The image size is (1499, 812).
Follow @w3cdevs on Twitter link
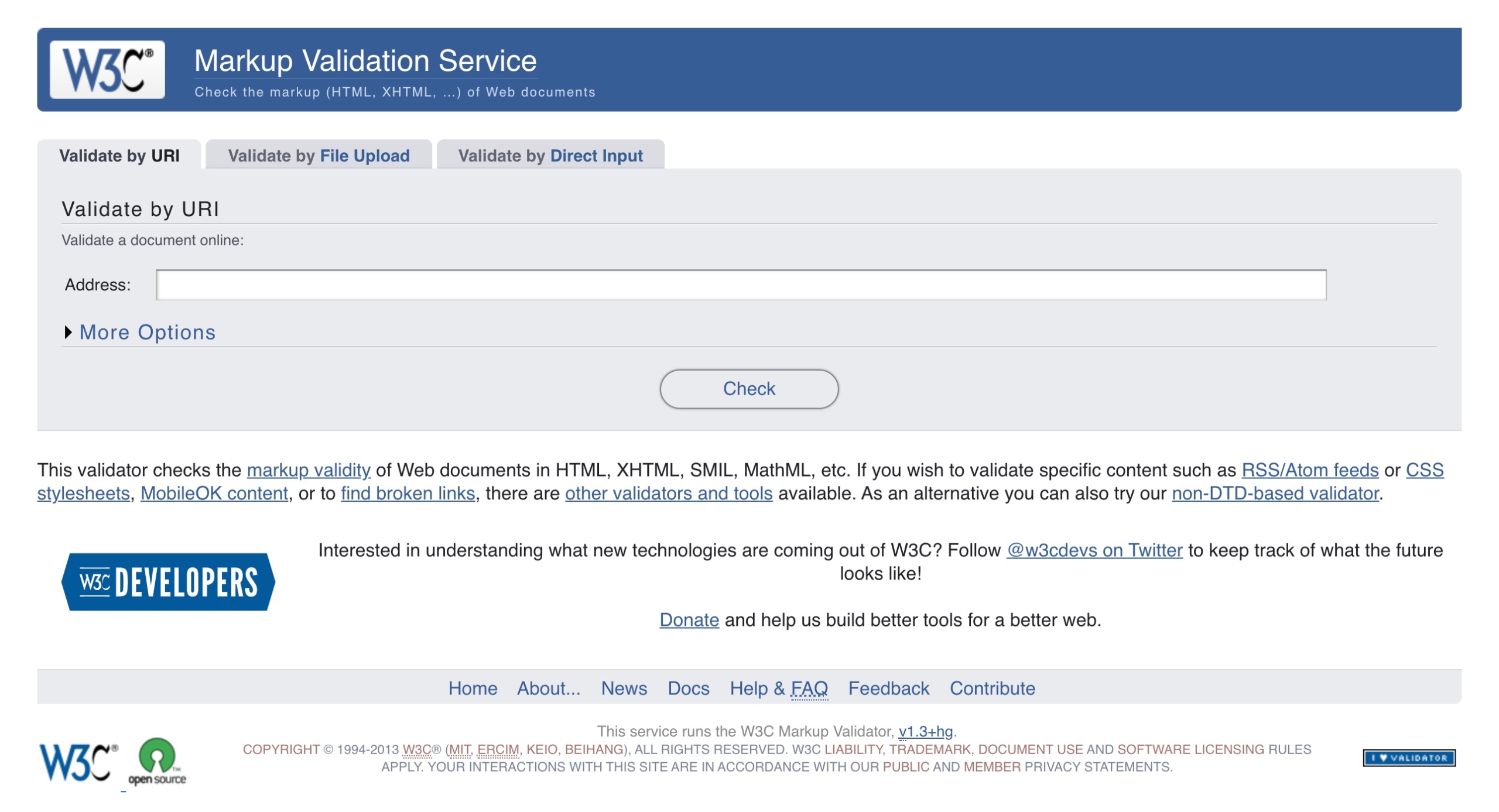(x=1094, y=550)
